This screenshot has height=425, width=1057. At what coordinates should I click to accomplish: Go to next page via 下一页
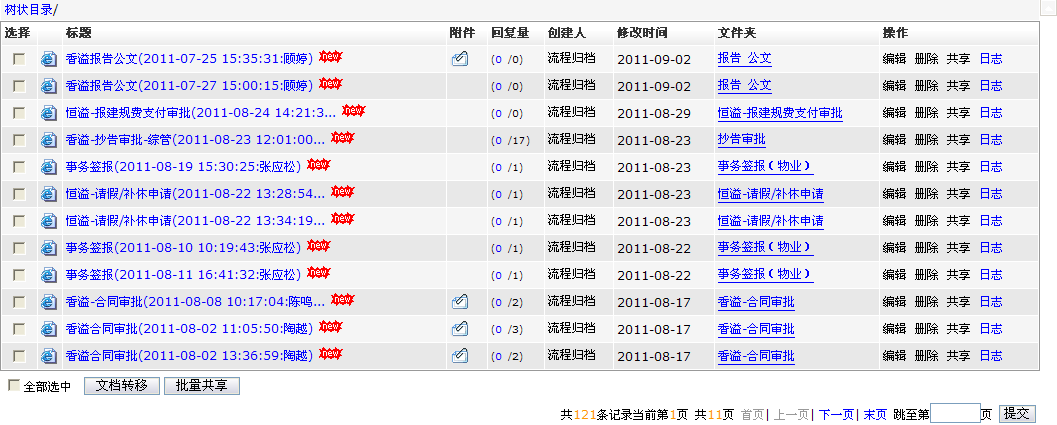(836, 414)
